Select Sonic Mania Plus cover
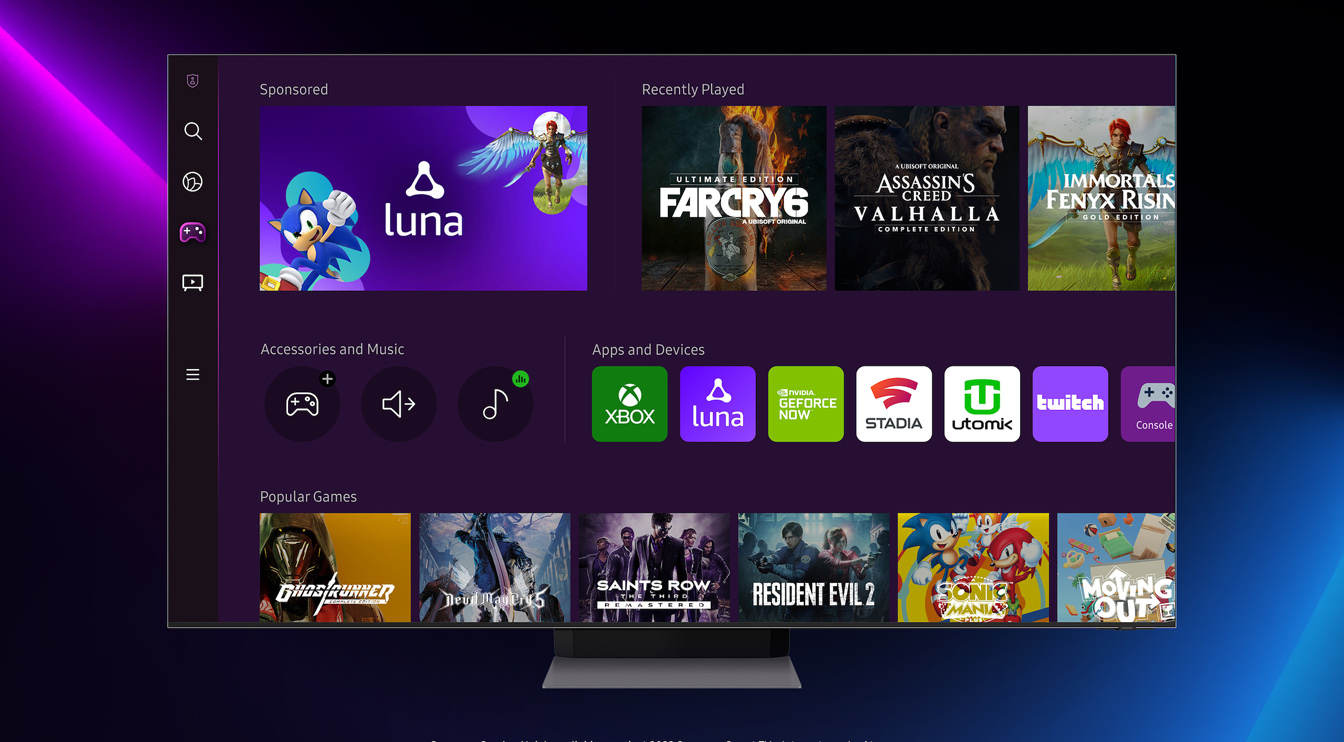The height and width of the screenshot is (742, 1344). tap(973, 568)
